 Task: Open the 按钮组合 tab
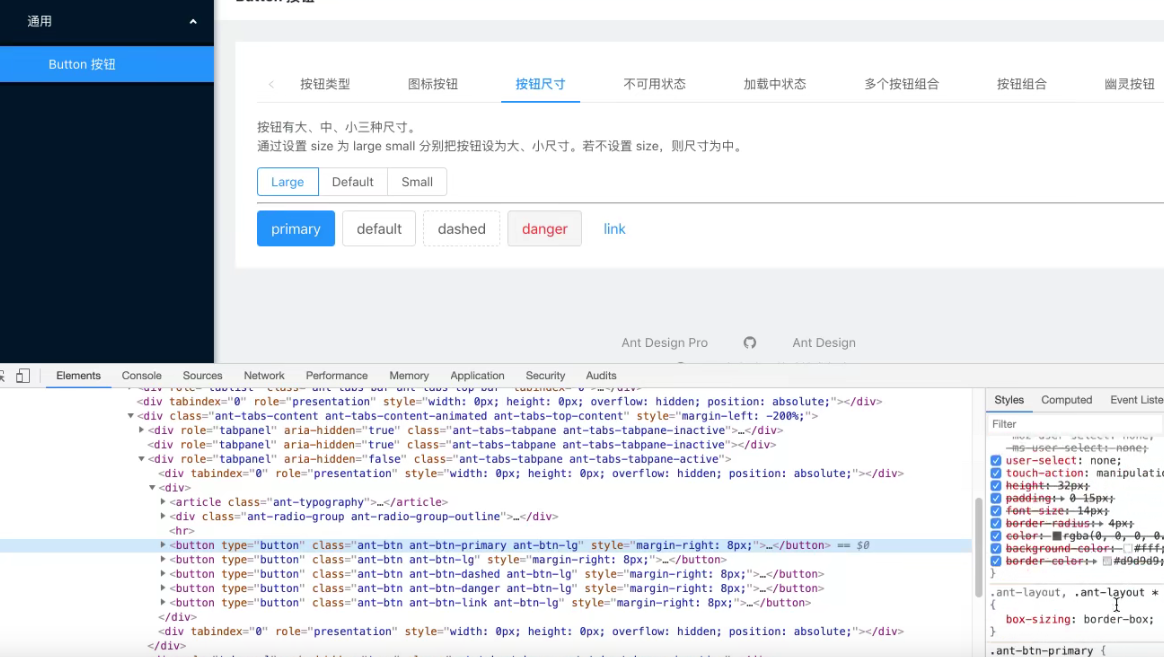pos(1021,84)
